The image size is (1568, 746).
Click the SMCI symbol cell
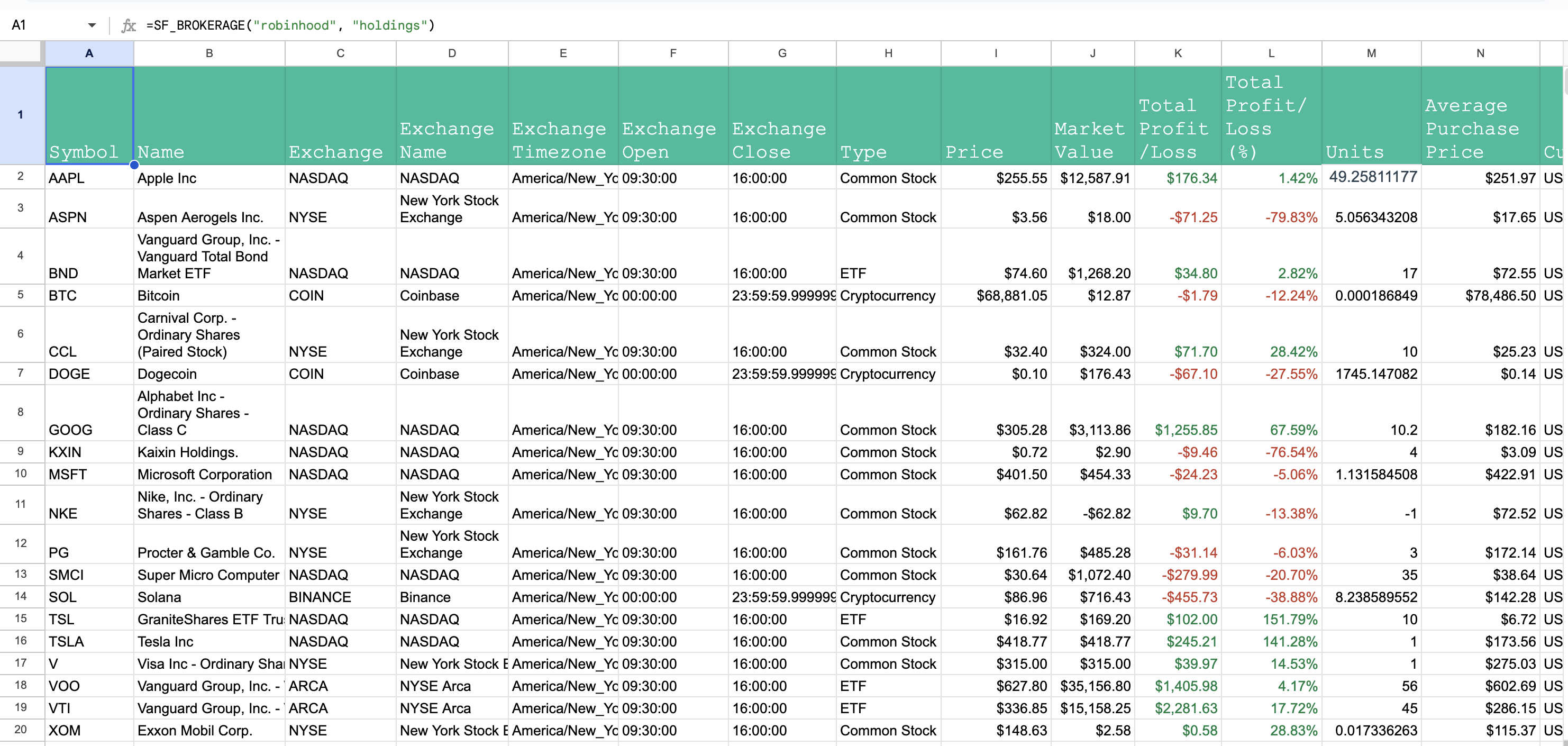click(x=89, y=575)
